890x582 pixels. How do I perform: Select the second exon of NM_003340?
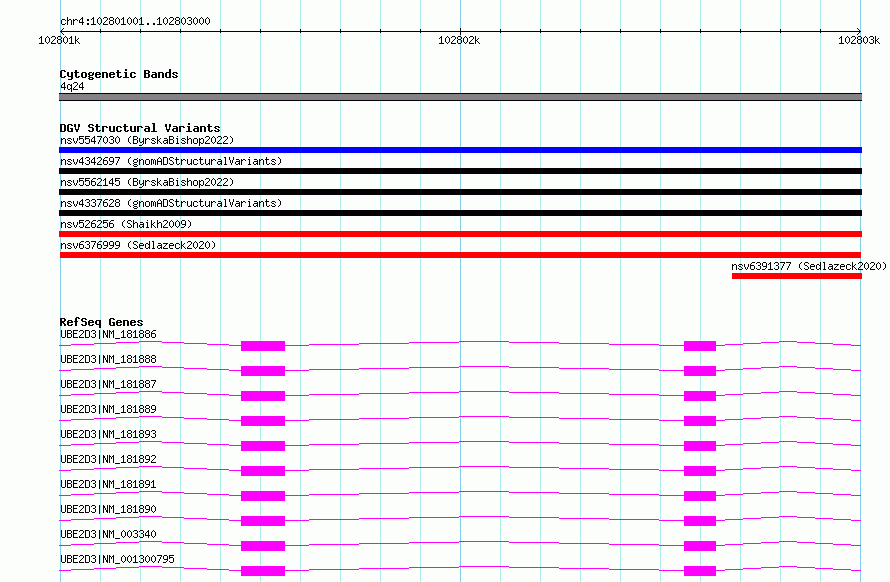pos(700,546)
